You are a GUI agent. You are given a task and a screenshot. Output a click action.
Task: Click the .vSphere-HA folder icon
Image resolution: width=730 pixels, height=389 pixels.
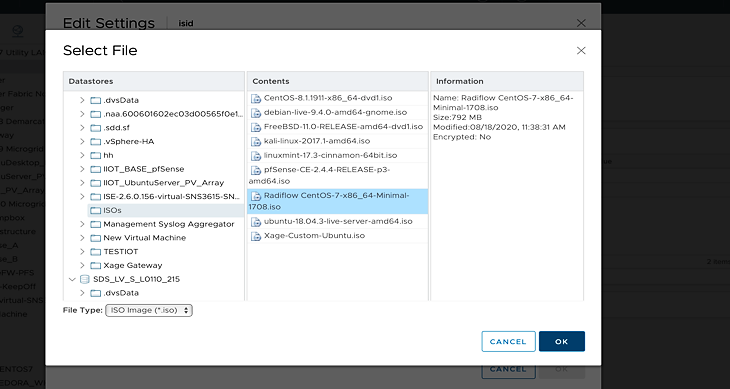point(95,141)
